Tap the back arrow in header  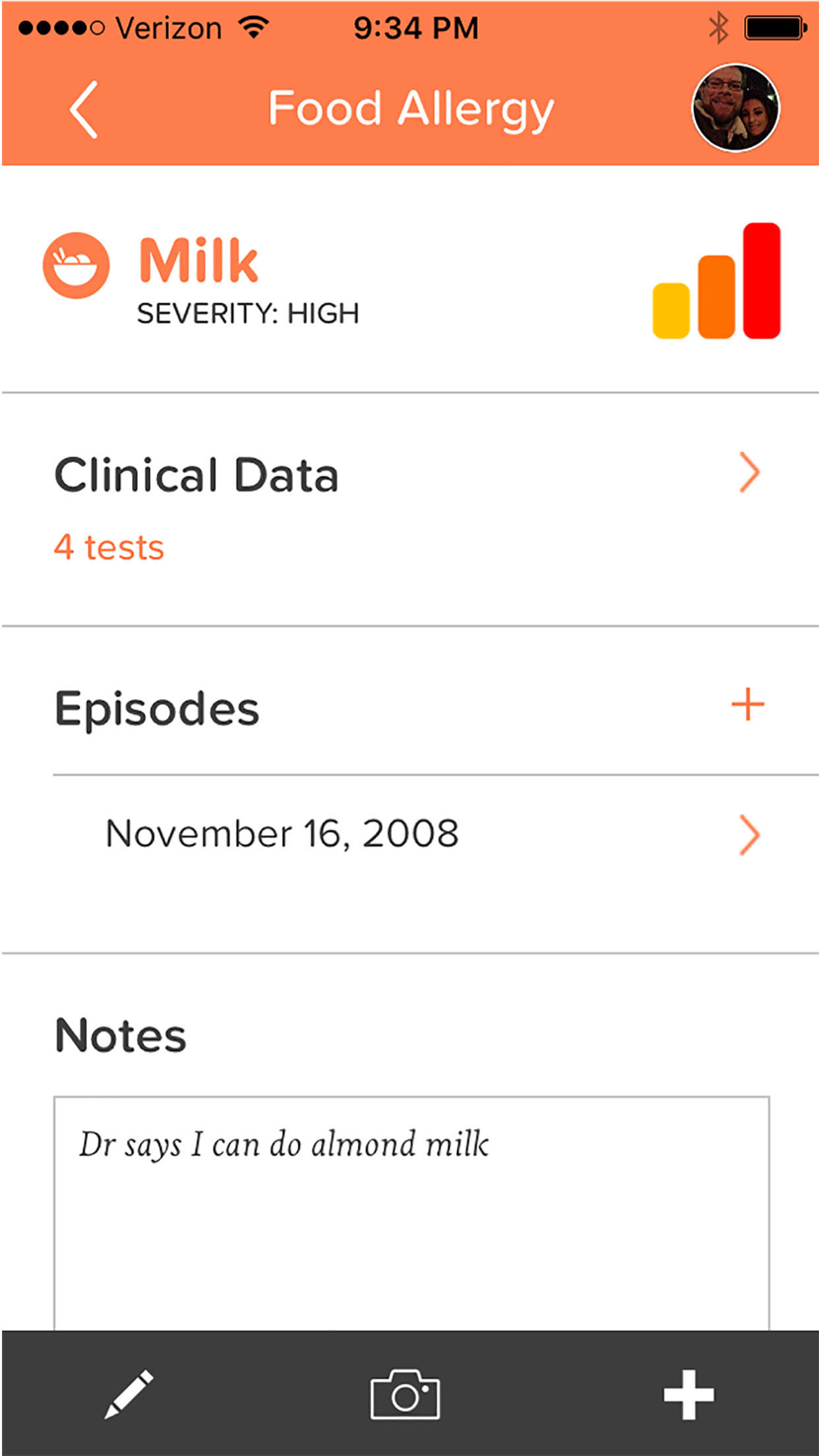[x=84, y=109]
